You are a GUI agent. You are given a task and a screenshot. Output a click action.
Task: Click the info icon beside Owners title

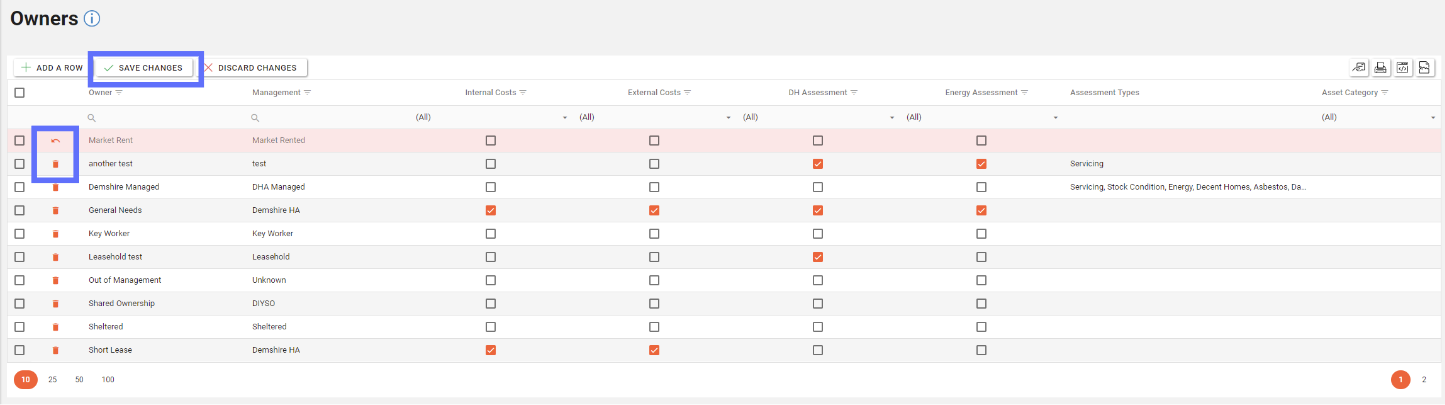[92, 19]
